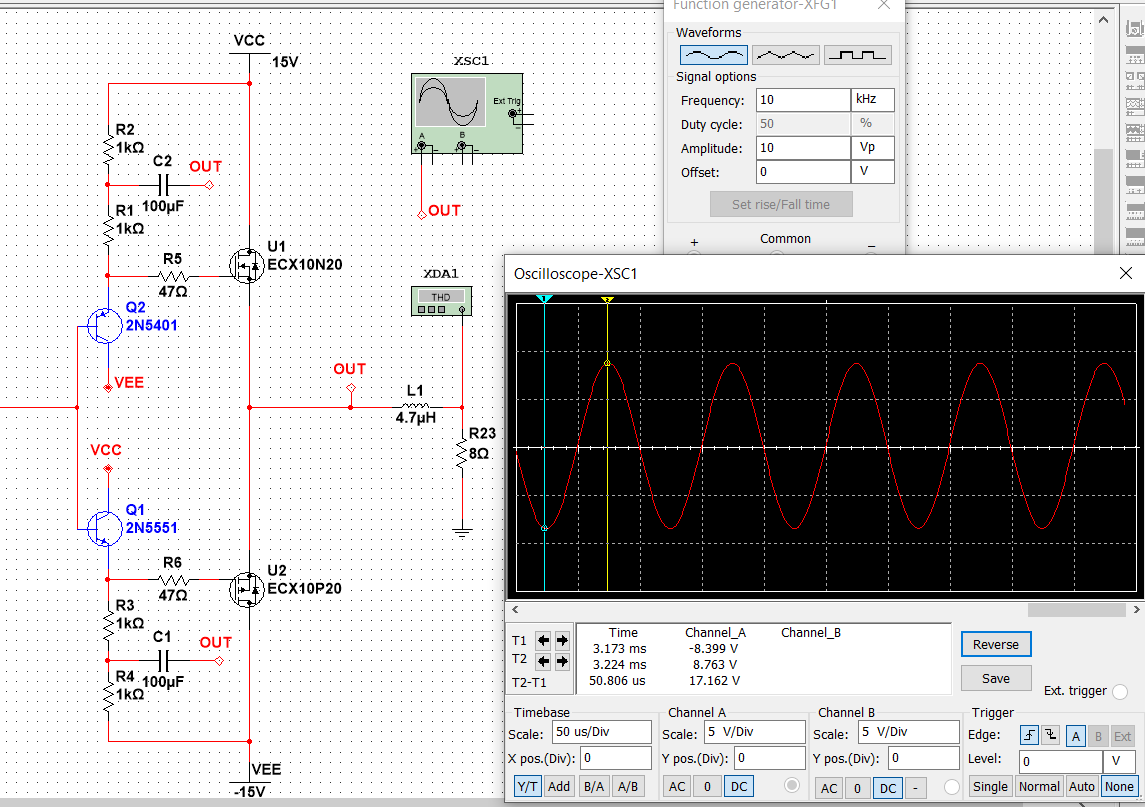Image resolution: width=1145 pixels, height=807 pixels.
Task: Click the cyan T1 cursor marker
Action: pyautogui.click(x=544, y=299)
